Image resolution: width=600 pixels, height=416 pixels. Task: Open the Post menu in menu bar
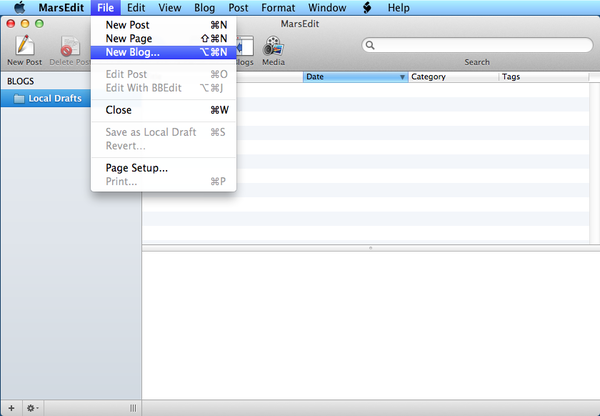(x=238, y=8)
